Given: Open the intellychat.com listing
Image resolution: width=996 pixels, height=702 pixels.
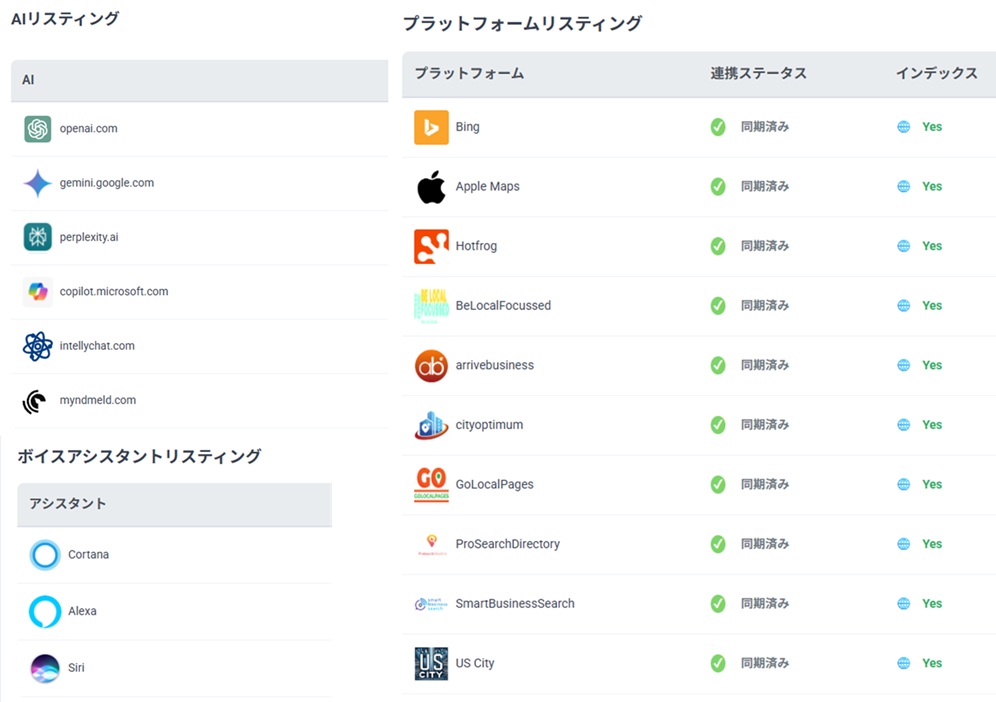Looking at the screenshot, I should 97,346.
